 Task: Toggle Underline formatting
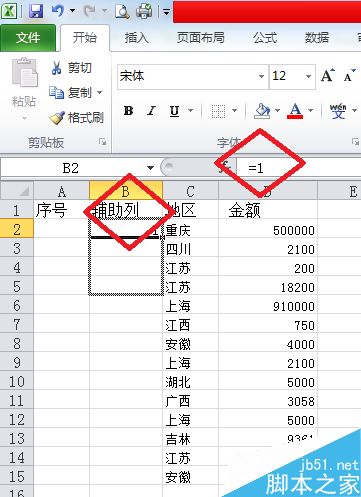click(x=174, y=110)
